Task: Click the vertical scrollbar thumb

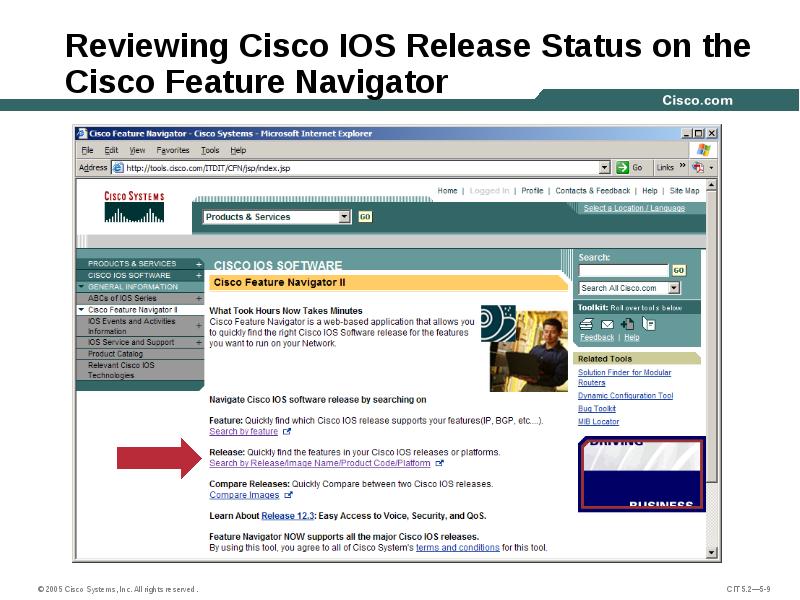Action: [x=712, y=337]
